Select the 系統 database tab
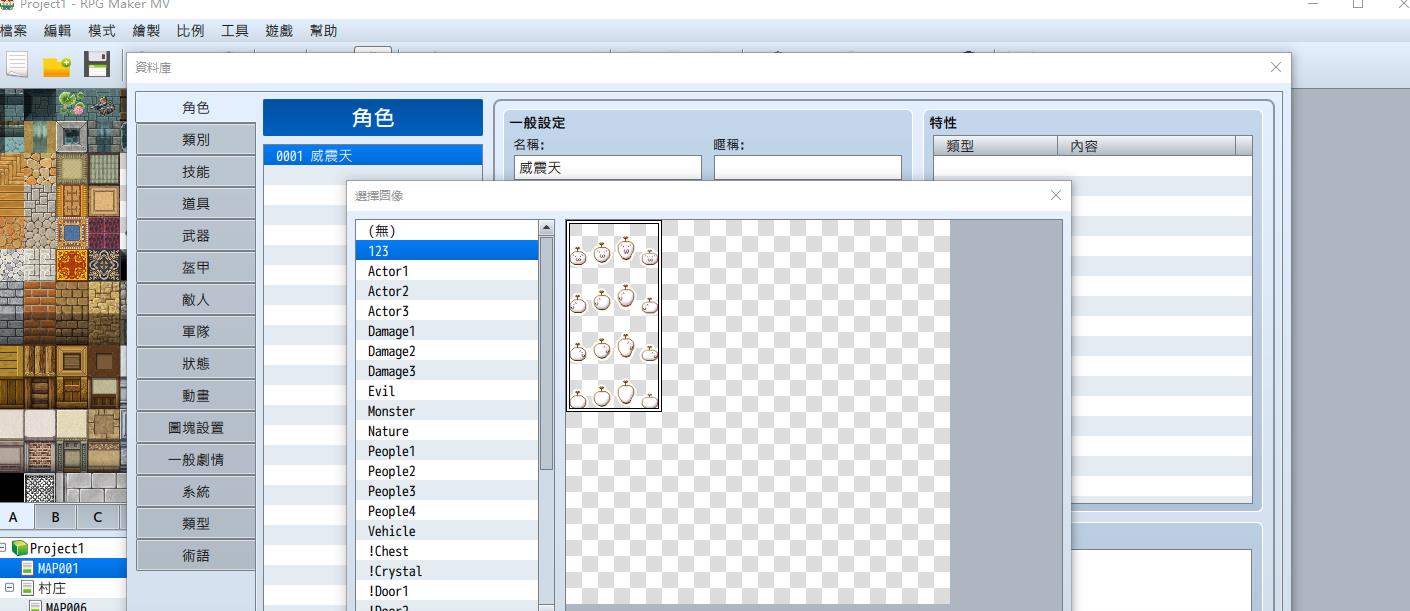Image resolution: width=1410 pixels, height=611 pixels. [x=196, y=491]
